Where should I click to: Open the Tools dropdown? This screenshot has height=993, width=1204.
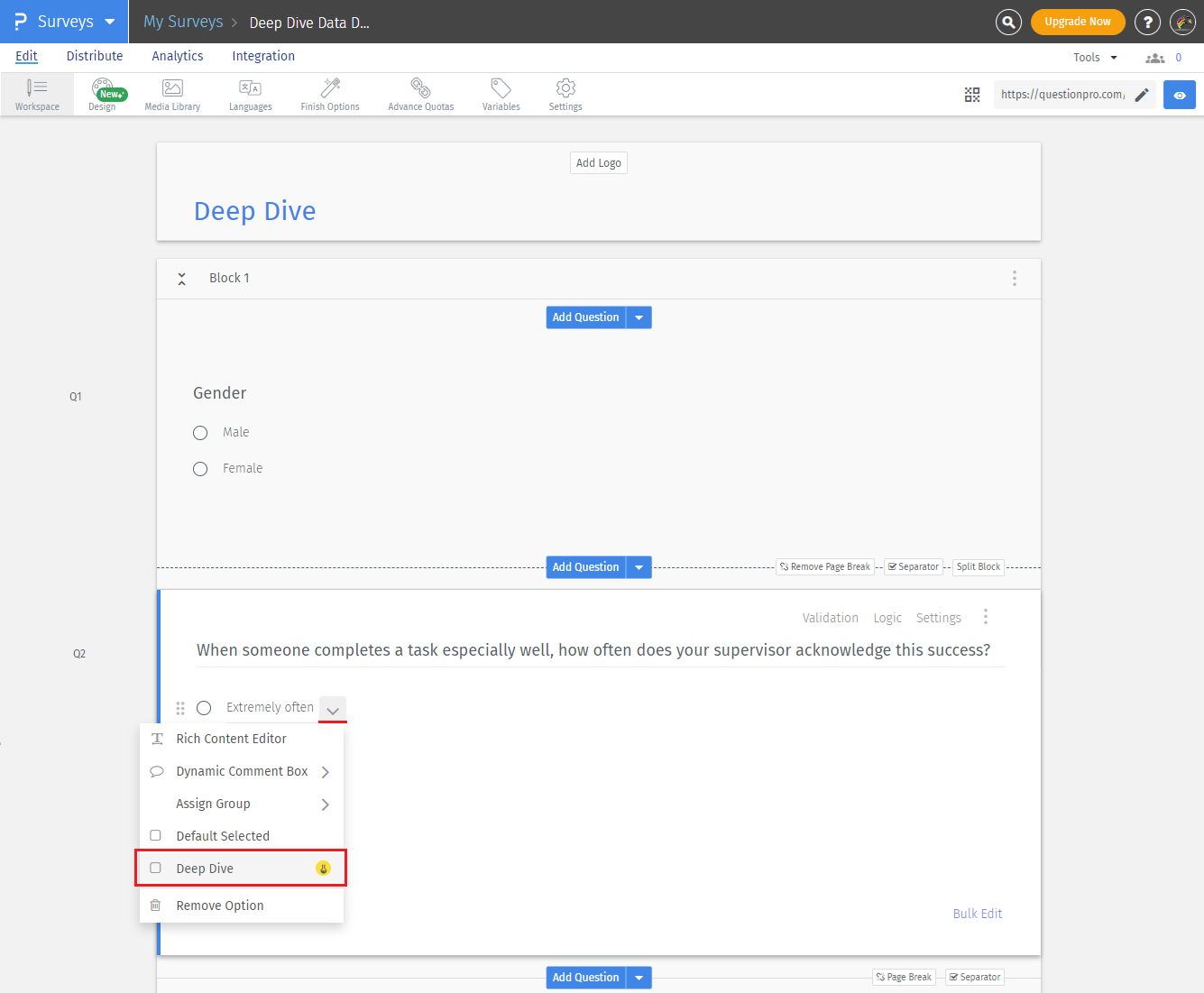click(1095, 58)
